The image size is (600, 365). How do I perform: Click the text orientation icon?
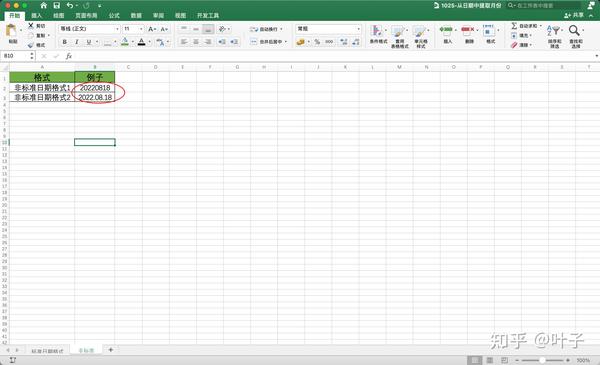coord(222,29)
